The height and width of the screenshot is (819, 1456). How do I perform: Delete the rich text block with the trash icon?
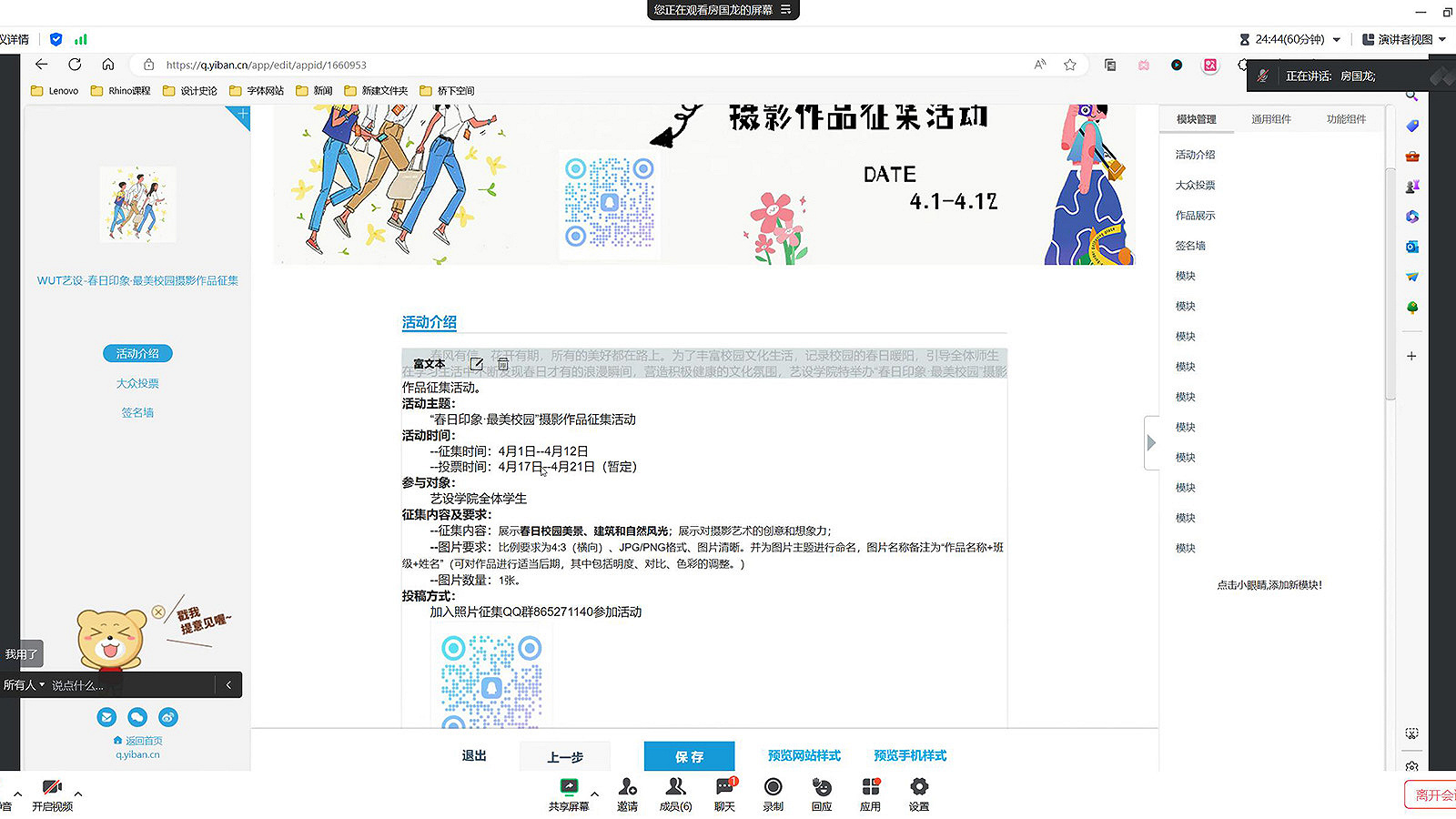[x=502, y=364]
